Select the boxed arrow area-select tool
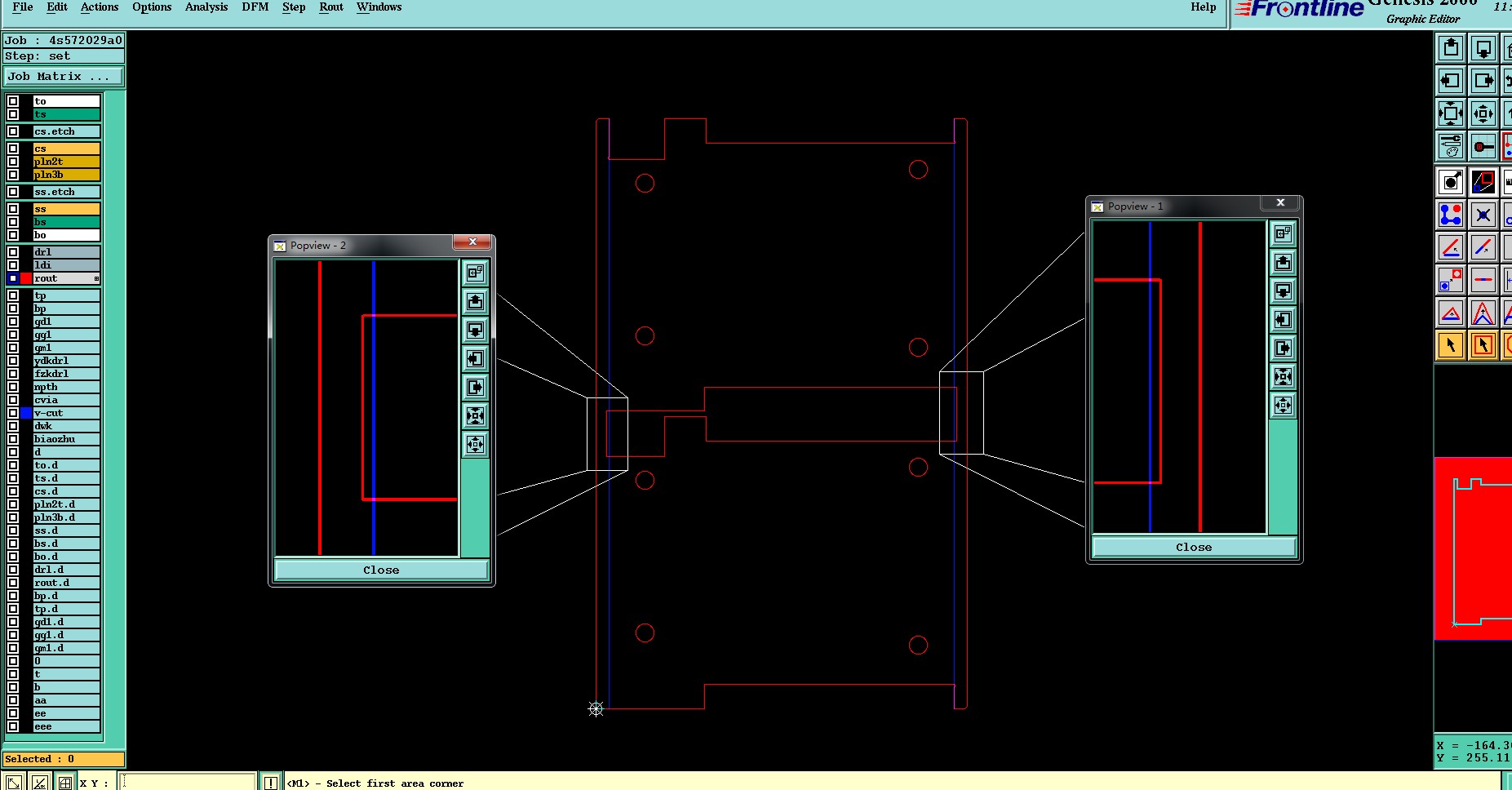 pyautogui.click(x=1483, y=345)
